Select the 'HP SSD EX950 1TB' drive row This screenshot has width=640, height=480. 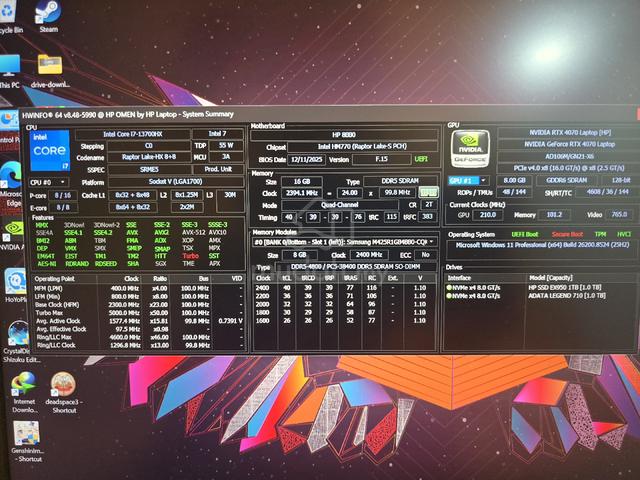pos(541,287)
